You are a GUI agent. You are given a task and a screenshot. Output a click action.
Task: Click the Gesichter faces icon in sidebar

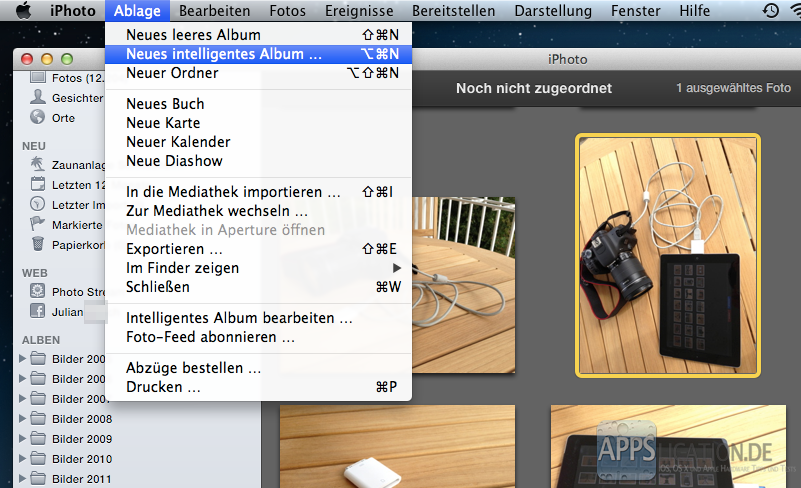click(x=38, y=97)
